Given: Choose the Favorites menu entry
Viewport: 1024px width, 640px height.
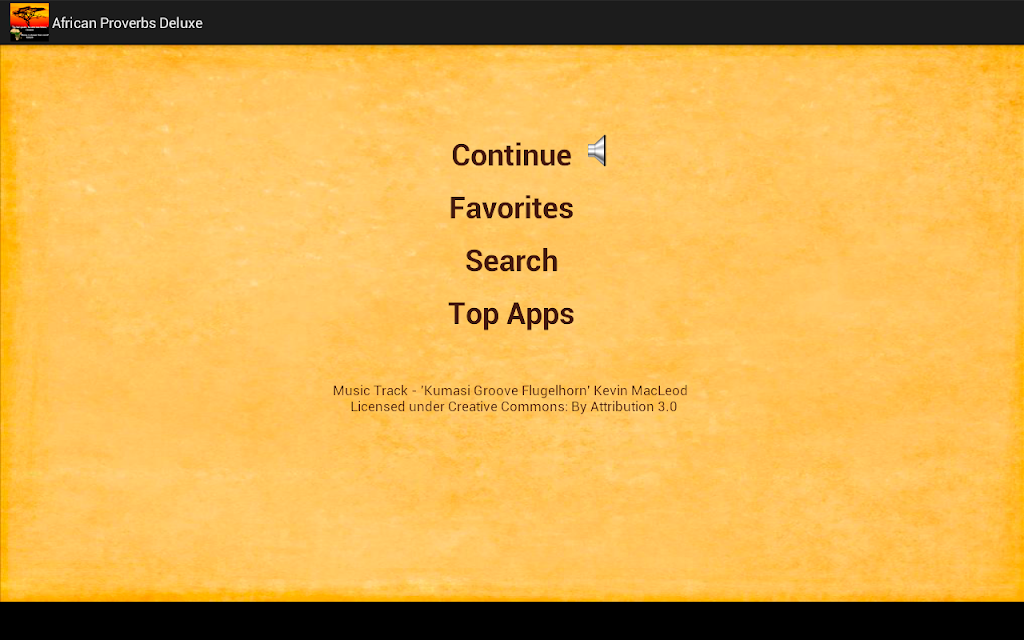Looking at the screenshot, I should (x=511, y=208).
